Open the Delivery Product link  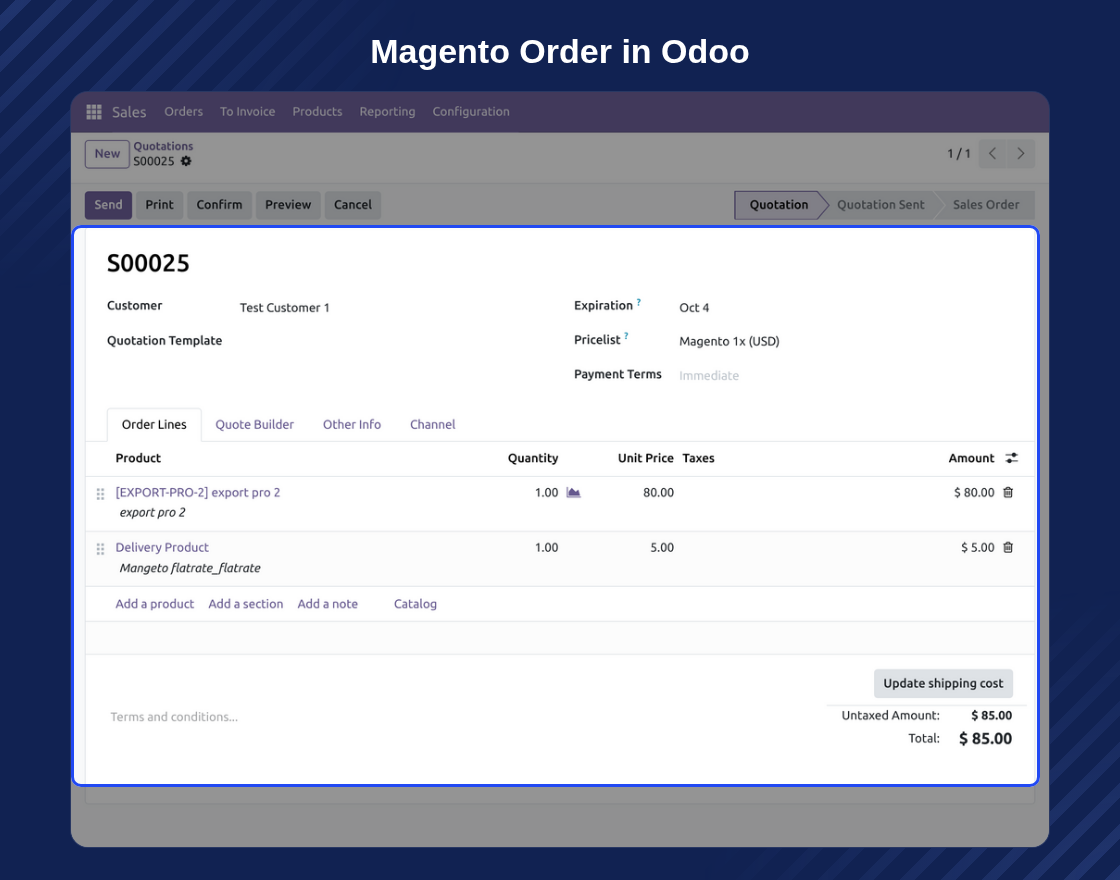pyautogui.click(x=162, y=547)
